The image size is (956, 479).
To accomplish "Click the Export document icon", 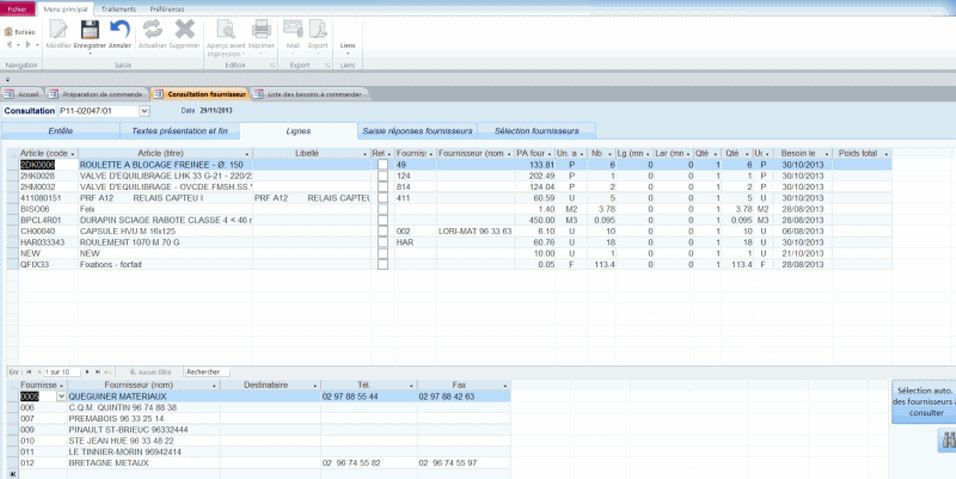I will coord(318,29).
